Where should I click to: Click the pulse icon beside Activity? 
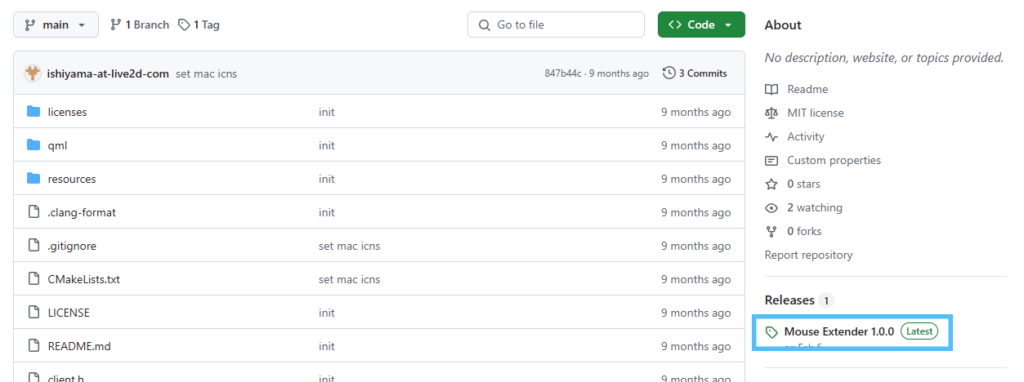(x=771, y=136)
